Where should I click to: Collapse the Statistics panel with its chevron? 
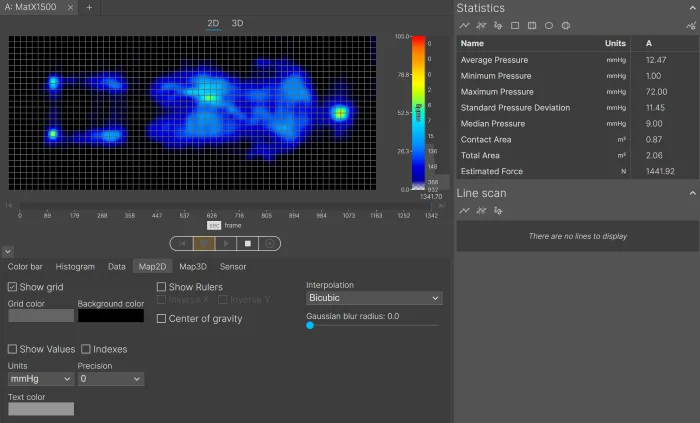(x=692, y=8)
